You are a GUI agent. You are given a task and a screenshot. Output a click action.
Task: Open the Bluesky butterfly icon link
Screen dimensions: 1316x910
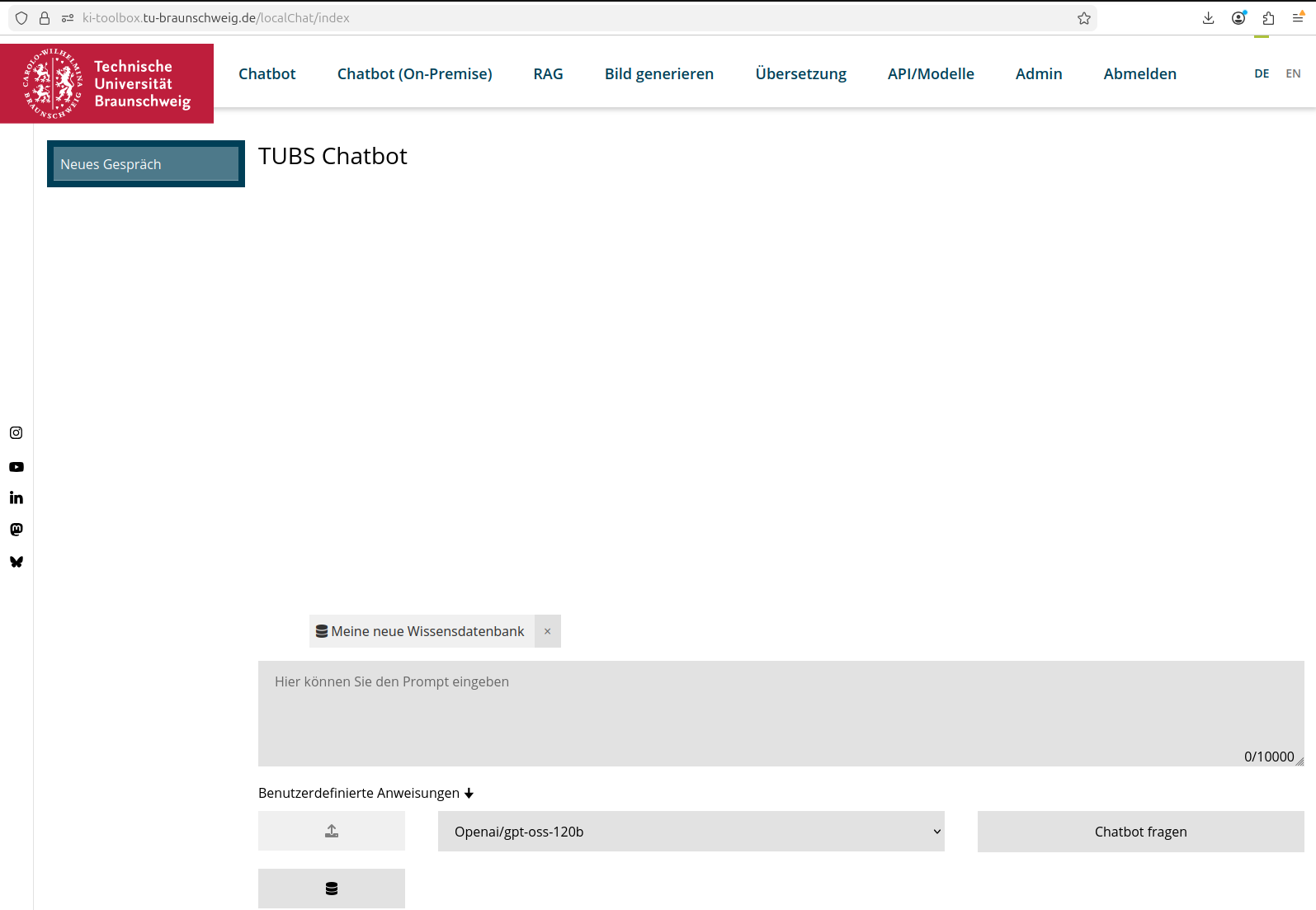(17, 562)
